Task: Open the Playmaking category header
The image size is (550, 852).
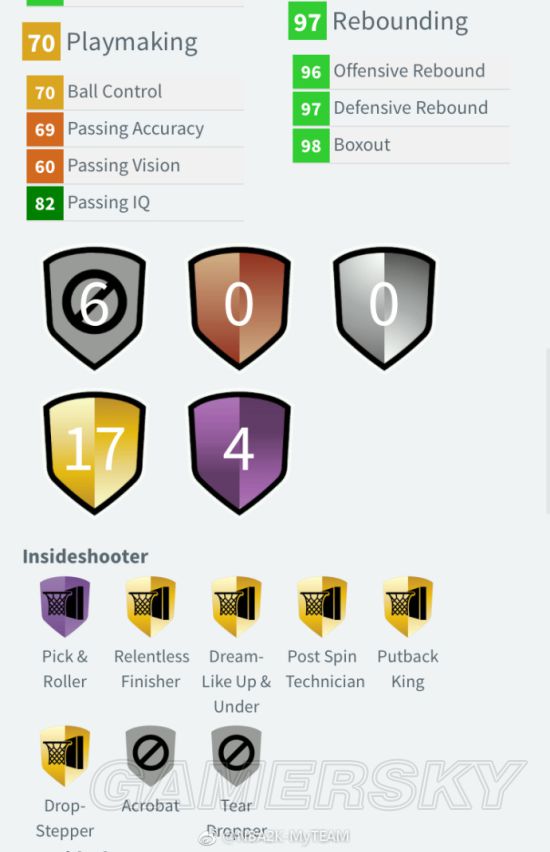Action: [110, 42]
